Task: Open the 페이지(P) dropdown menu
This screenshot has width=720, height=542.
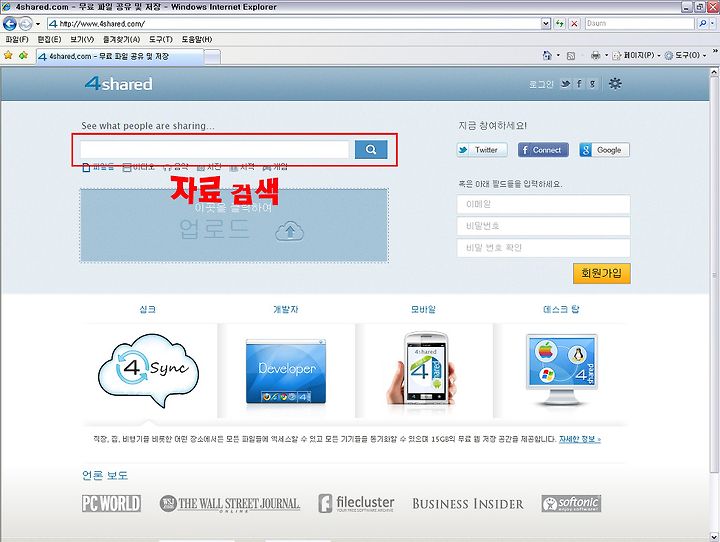Action: pyautogui.click(x=636, y=56)
